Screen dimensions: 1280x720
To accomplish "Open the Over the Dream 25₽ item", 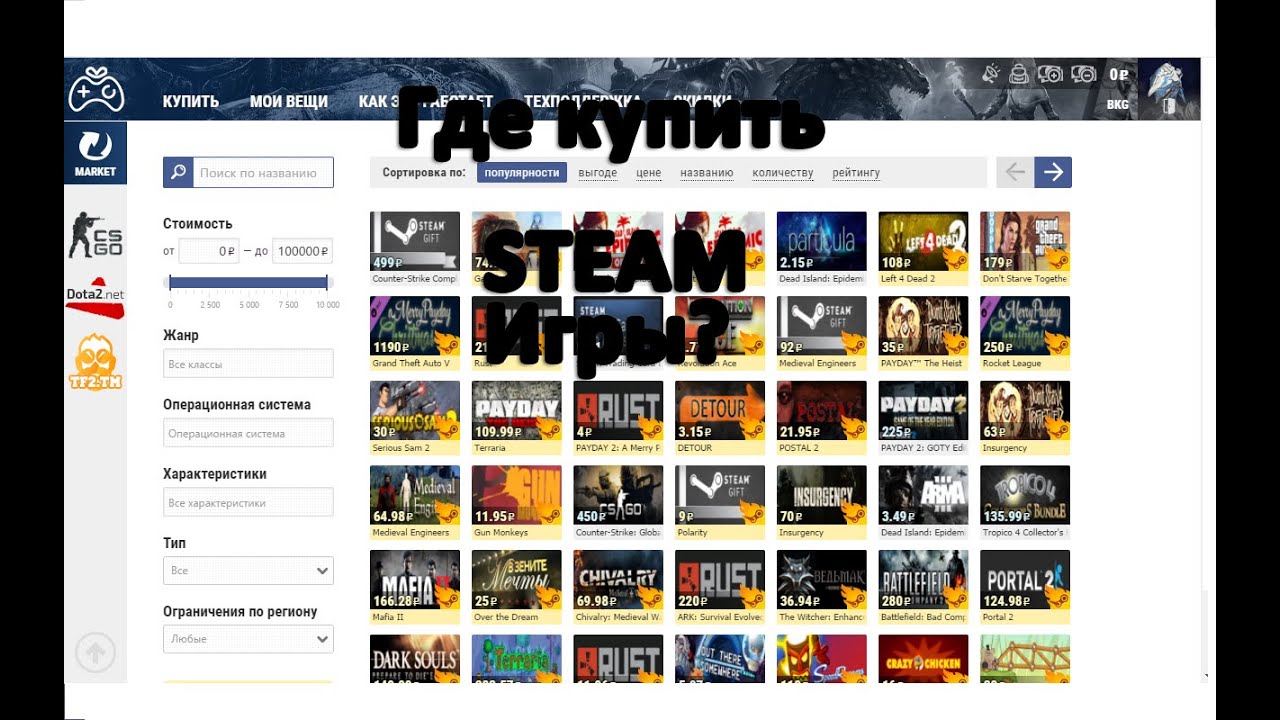I will coord(517,588).
